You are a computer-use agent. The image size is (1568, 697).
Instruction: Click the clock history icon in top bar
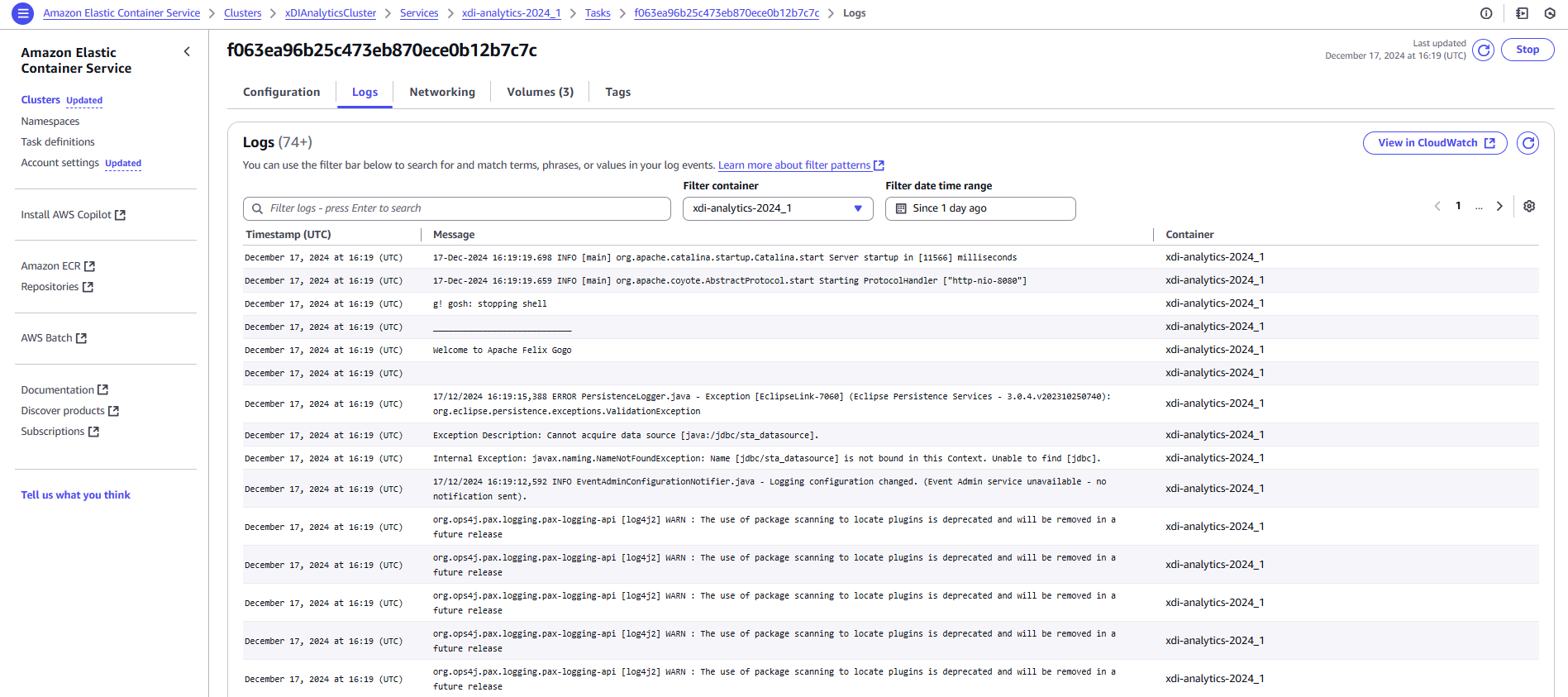pos(1550,13)
